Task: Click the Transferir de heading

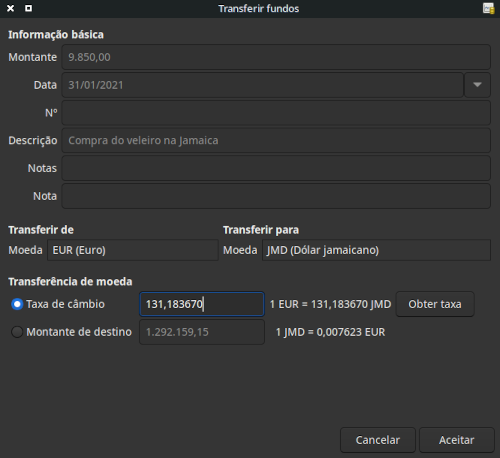Action: pos(41,230)
